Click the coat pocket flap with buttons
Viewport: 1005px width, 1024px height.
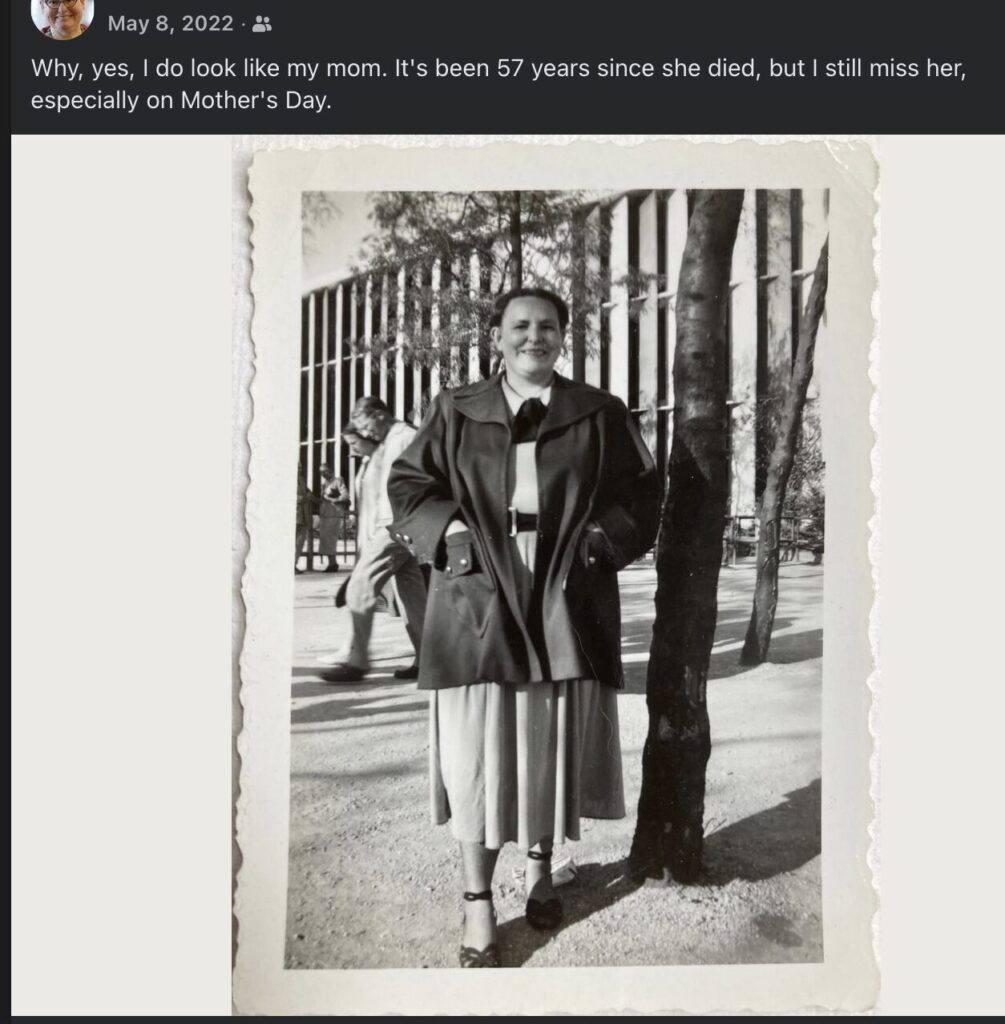click(x=462, y=554)
